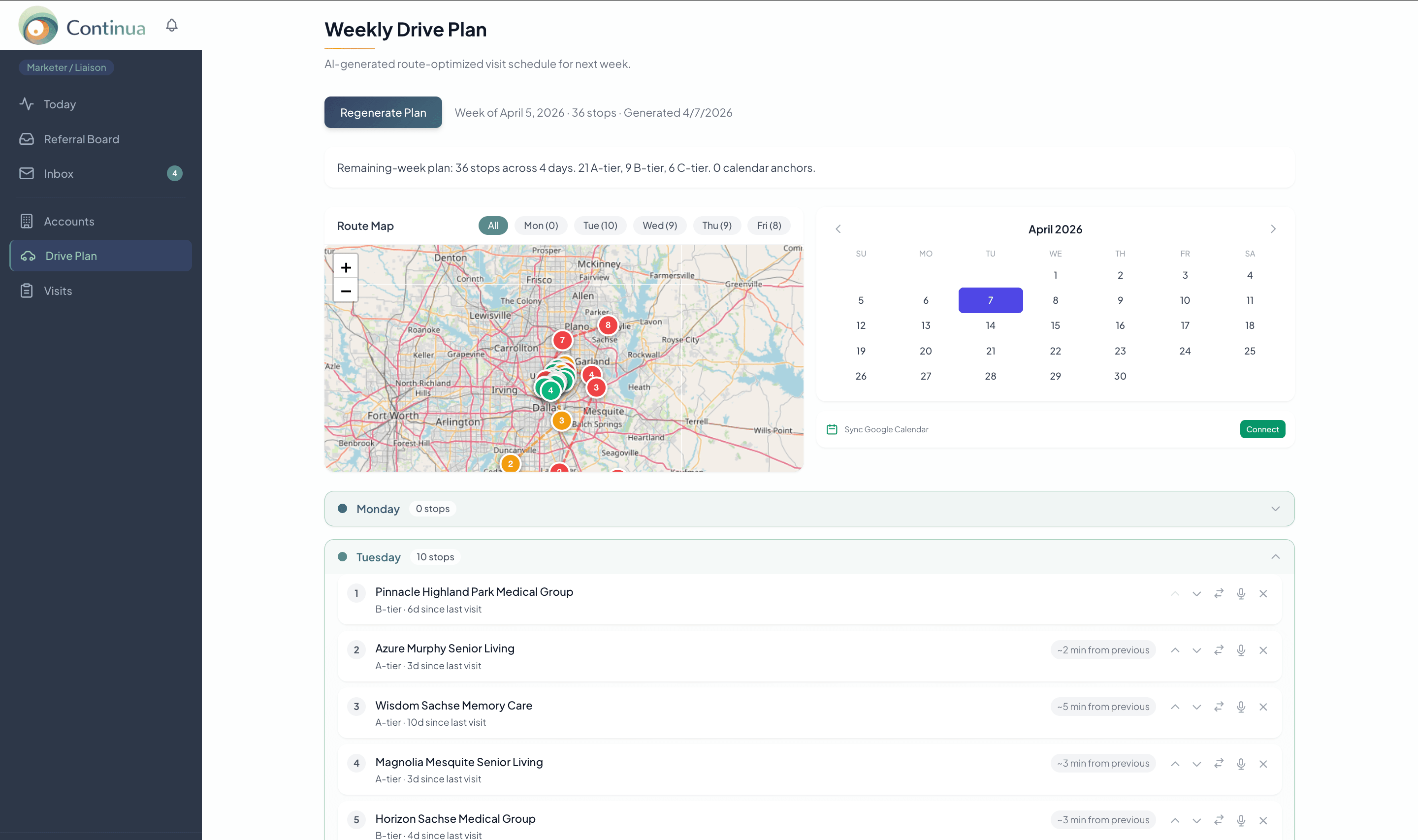Open Inbox from the sidebar

coord(58,173)
